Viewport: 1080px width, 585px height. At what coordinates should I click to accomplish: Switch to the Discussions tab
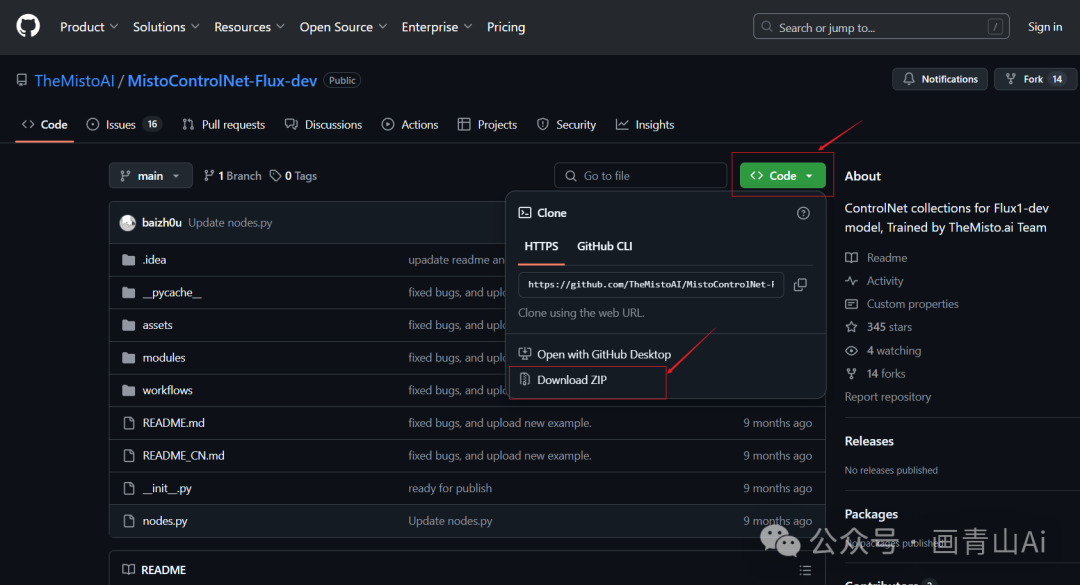pos(323,125)
